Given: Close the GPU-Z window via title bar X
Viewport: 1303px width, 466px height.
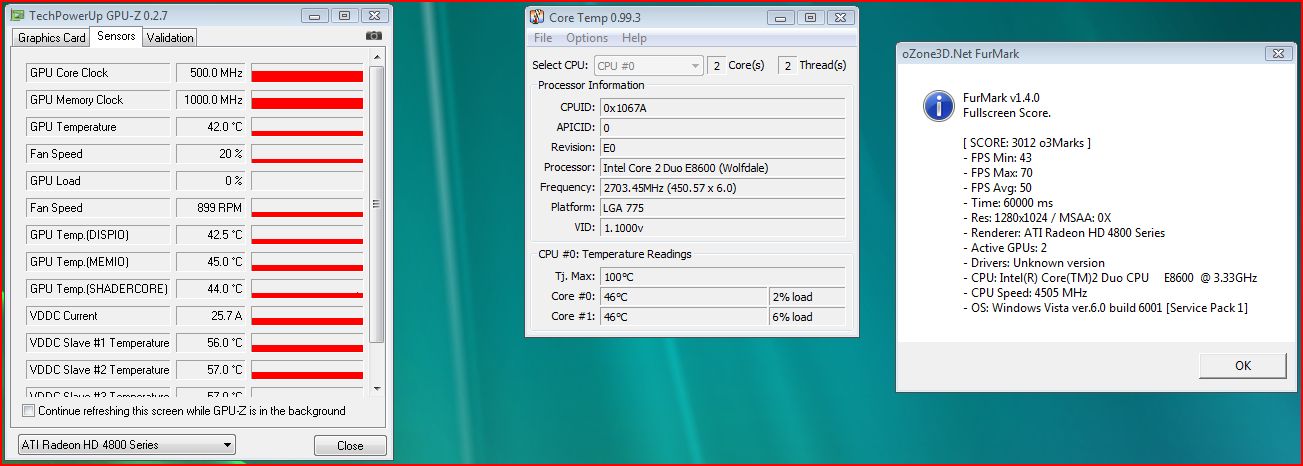Looking at the screenshot, I should tap(373, 15).
